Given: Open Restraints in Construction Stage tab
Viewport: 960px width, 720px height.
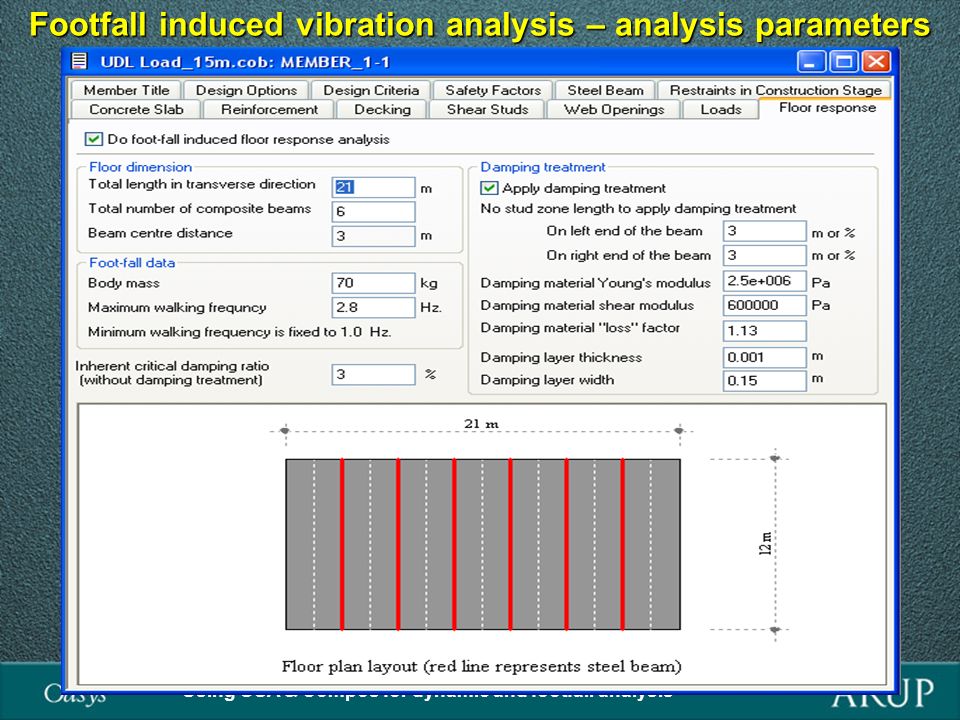Looking at the screenshot, I should tap(775, 90).
